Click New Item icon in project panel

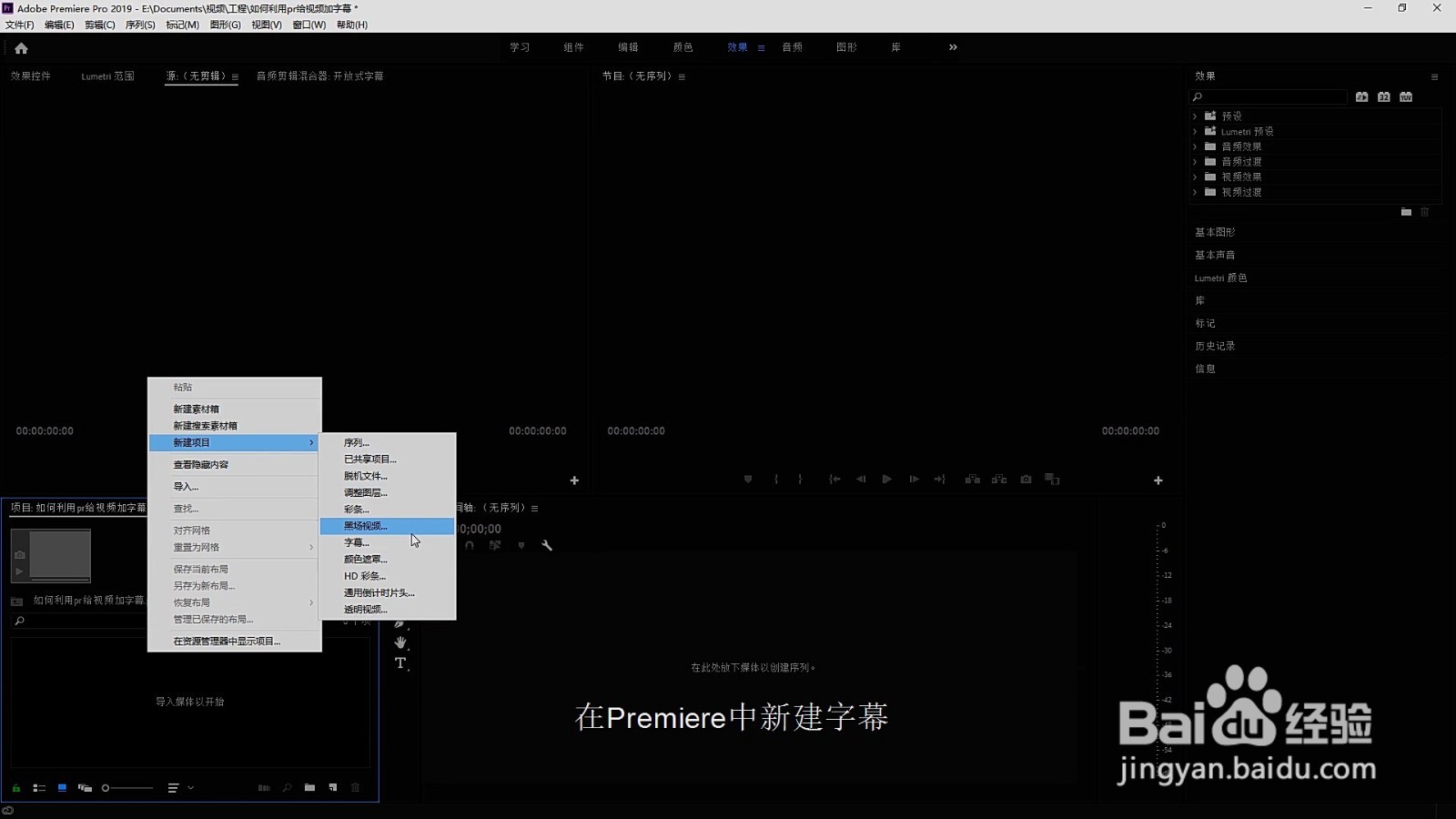[x=333, y=788]
